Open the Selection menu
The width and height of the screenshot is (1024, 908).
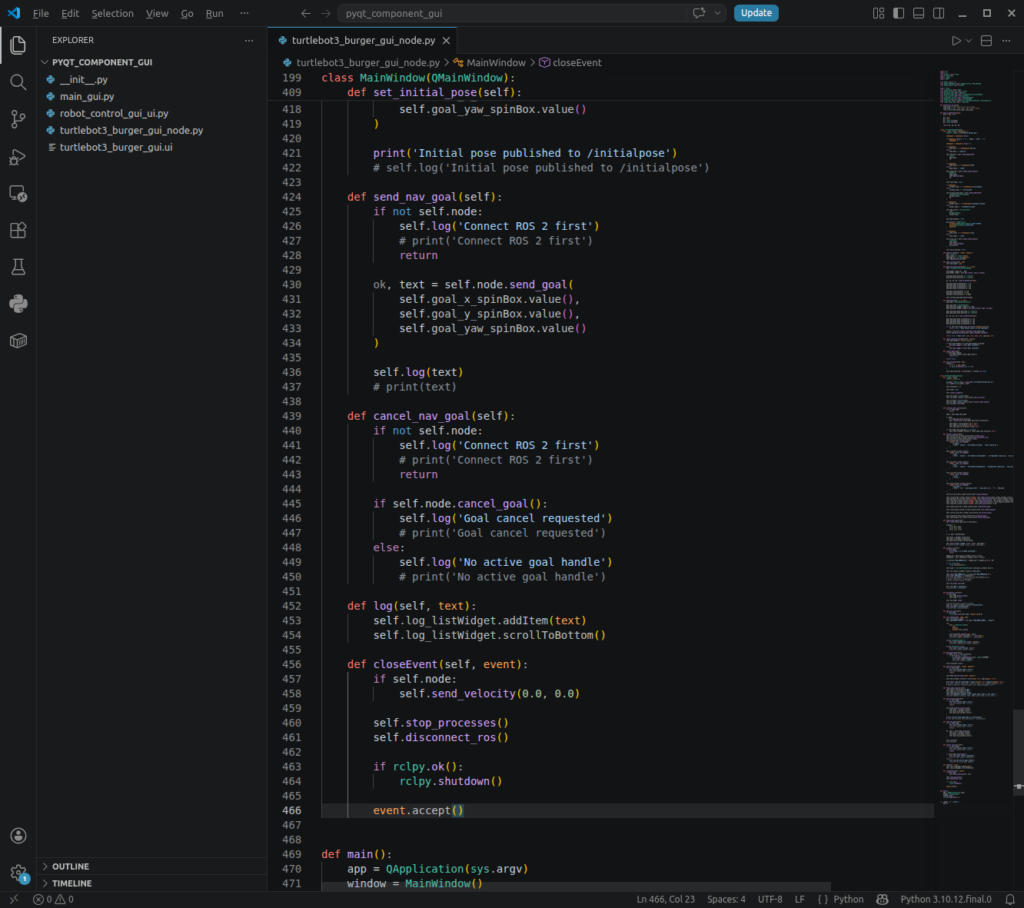[x=112, y=13]
